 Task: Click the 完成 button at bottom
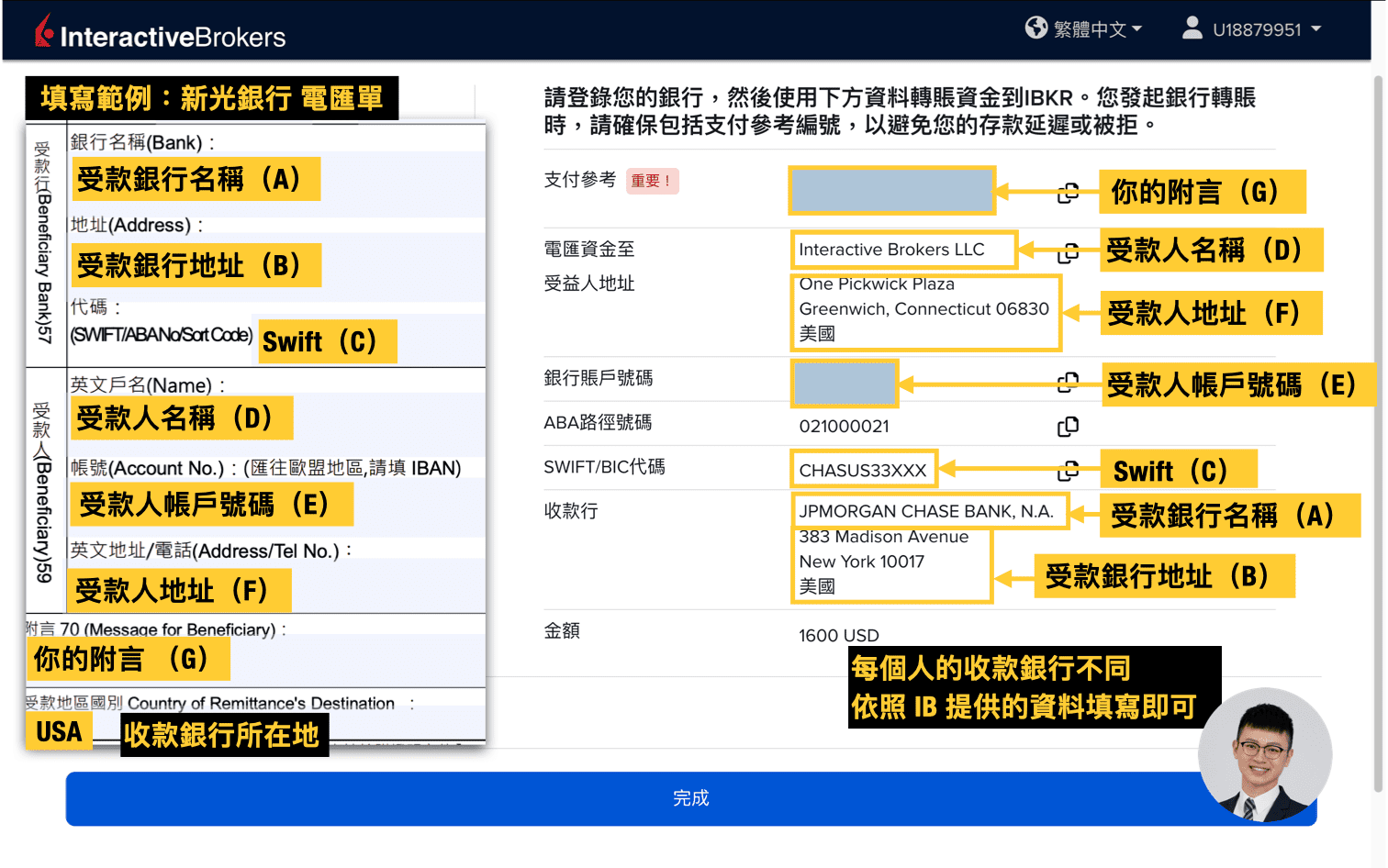click(x=690, y=798)
